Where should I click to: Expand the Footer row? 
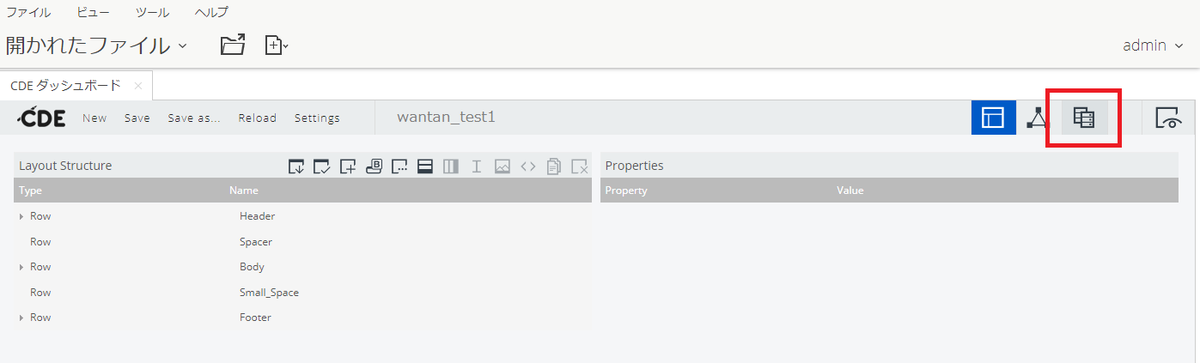21,318
